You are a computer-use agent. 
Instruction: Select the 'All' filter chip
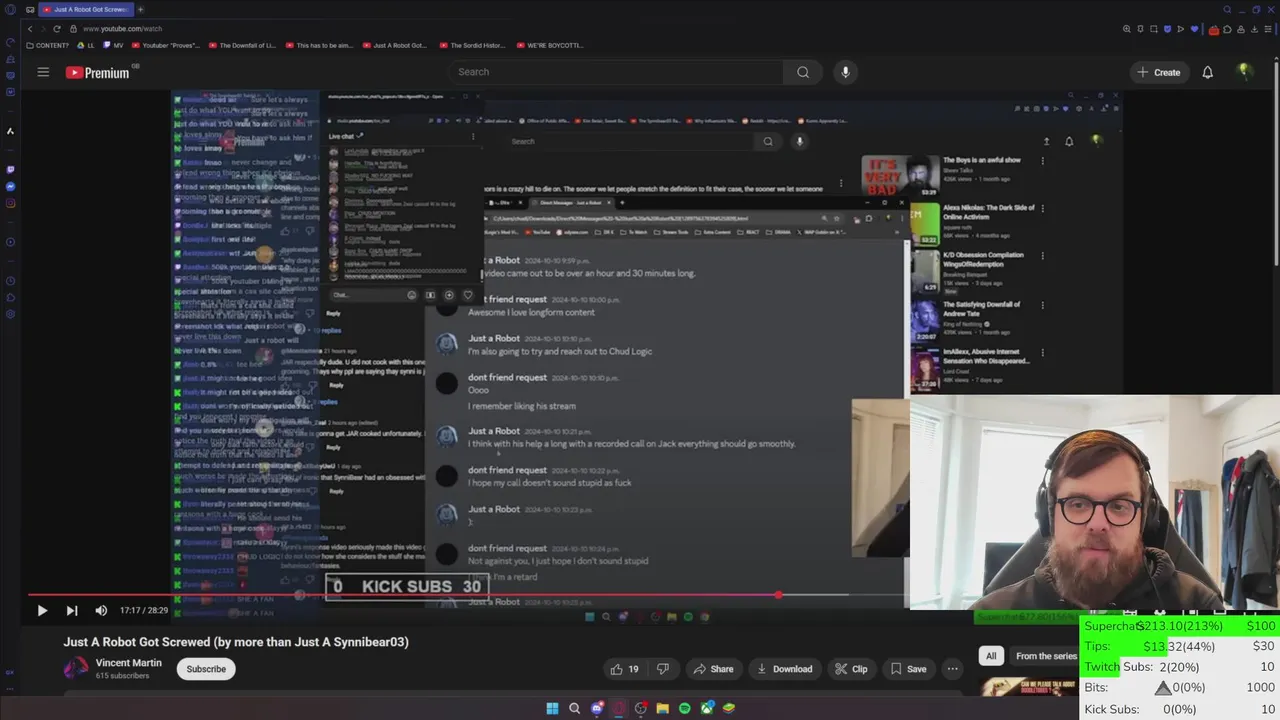991,656
